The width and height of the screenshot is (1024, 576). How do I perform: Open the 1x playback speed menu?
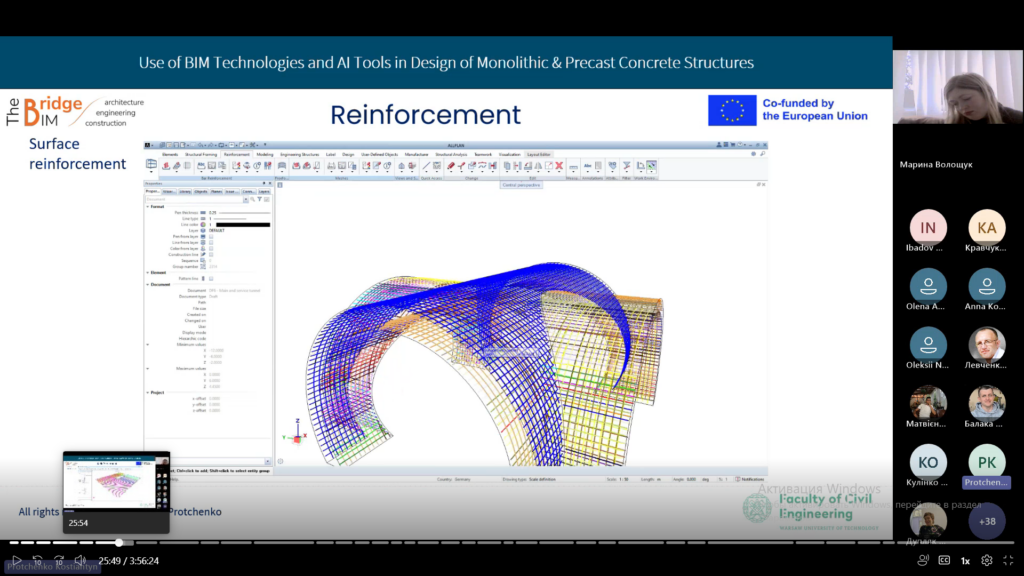click(x=965, y=561)
